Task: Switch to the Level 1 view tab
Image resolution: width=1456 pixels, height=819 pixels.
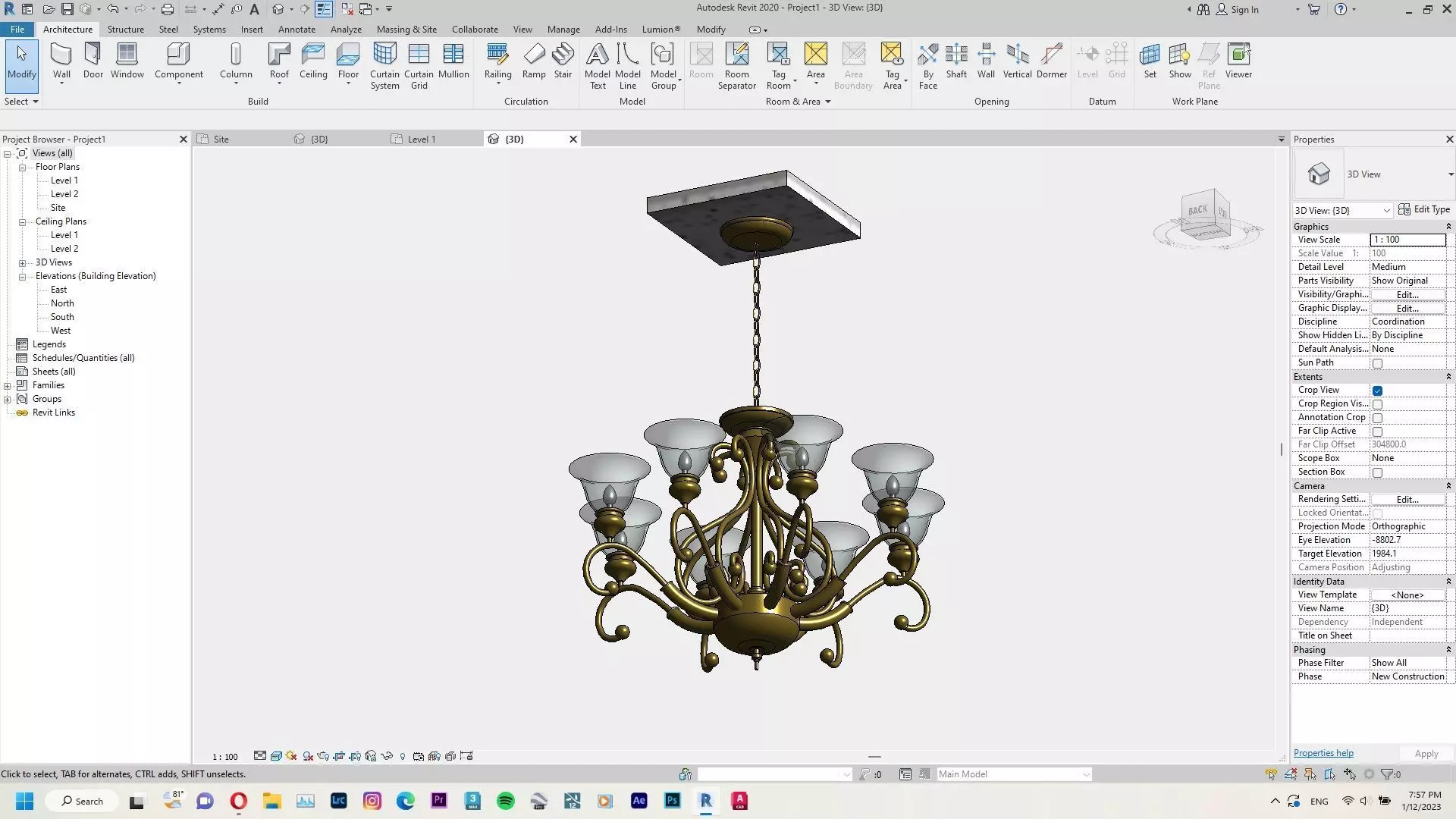Action: (x=421, y=140)
